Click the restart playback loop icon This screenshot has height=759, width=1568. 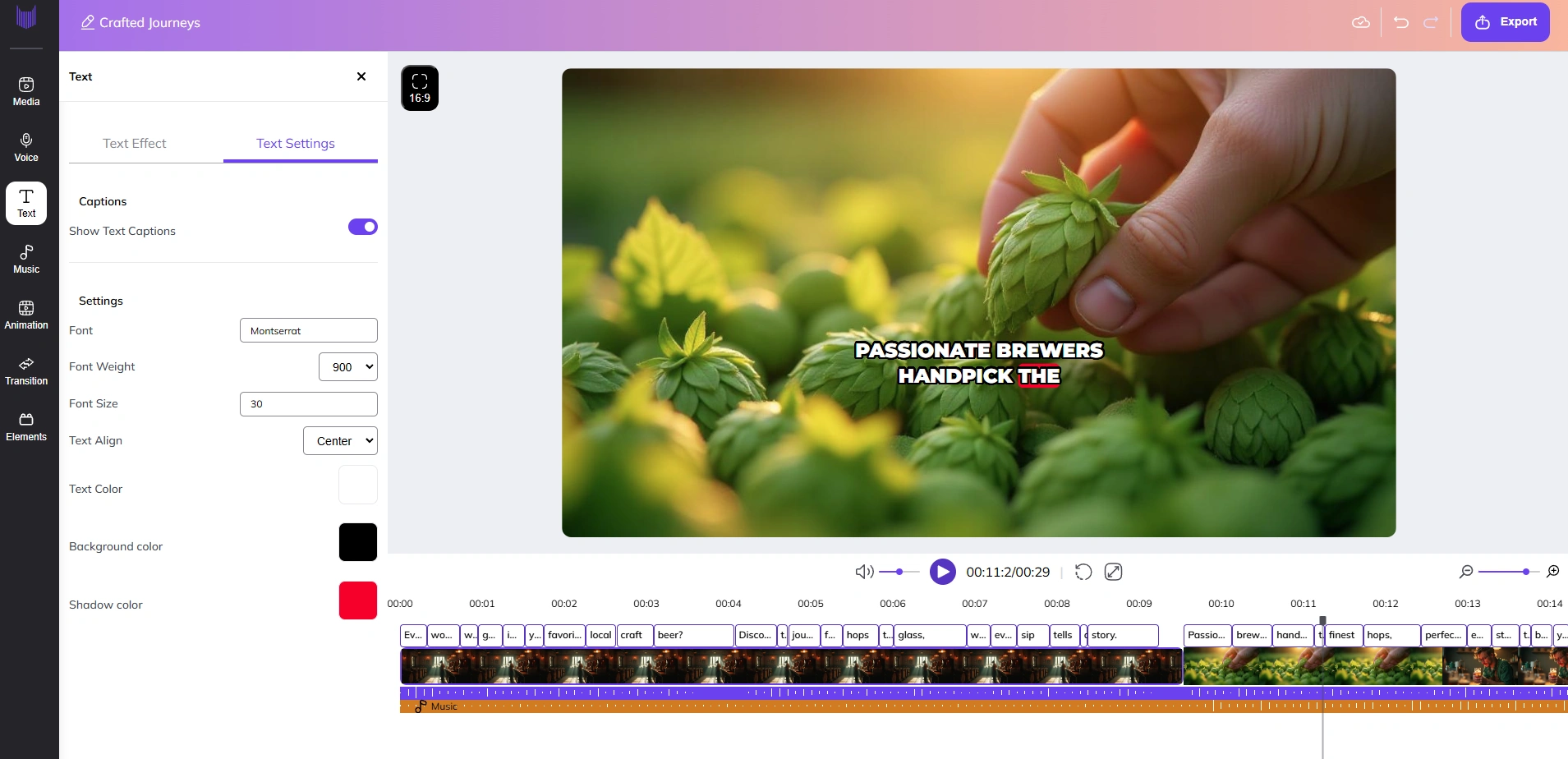pyautogui.click(x=1083, y=572)
